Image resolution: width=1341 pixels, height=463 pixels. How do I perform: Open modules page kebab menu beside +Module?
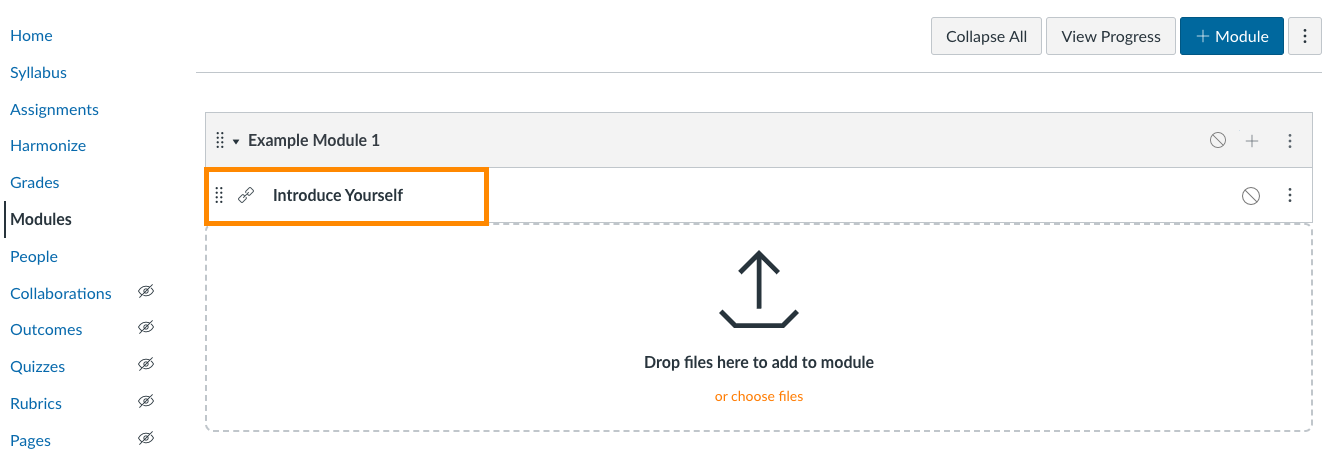(1304, 36)
